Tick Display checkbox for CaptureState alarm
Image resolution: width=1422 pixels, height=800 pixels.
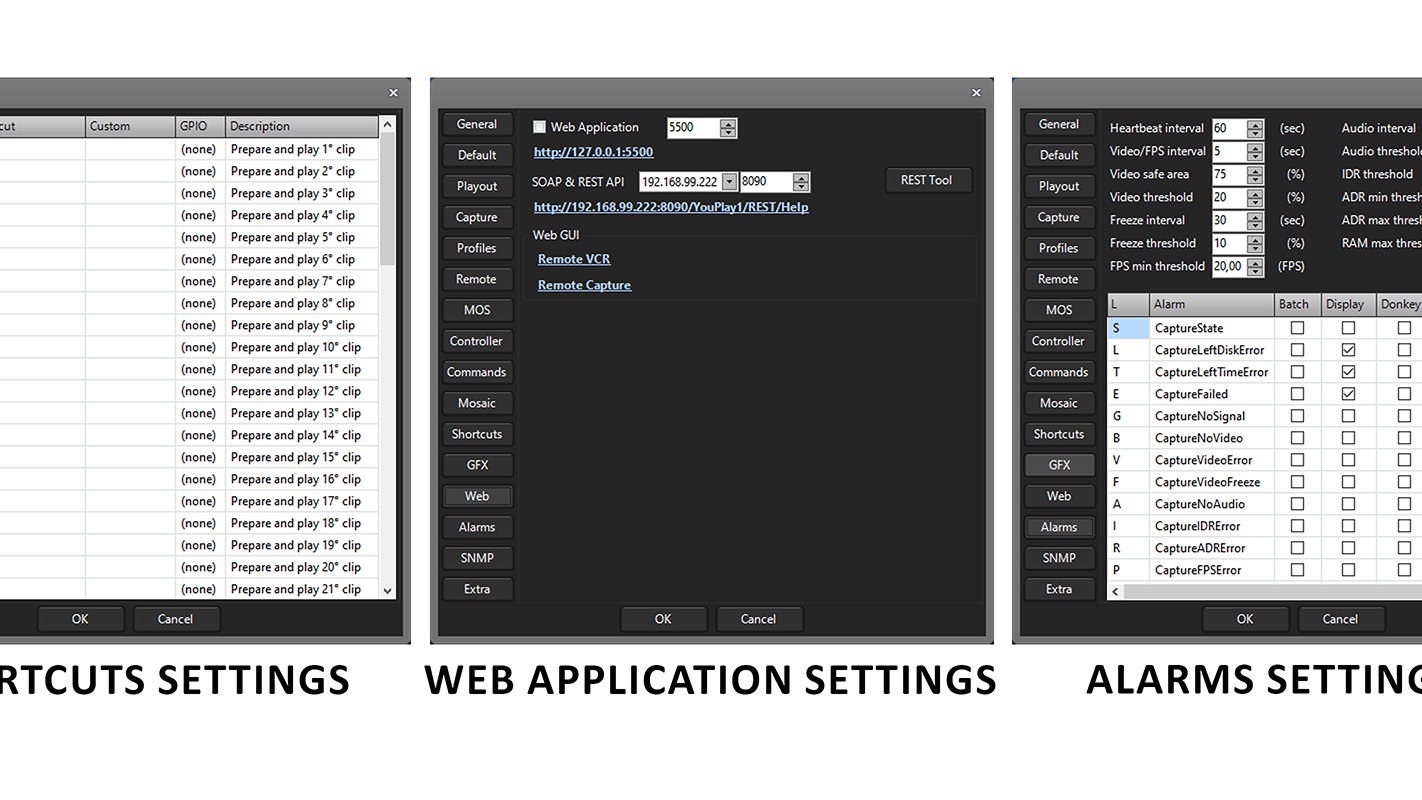click(x=1348, y=328)
